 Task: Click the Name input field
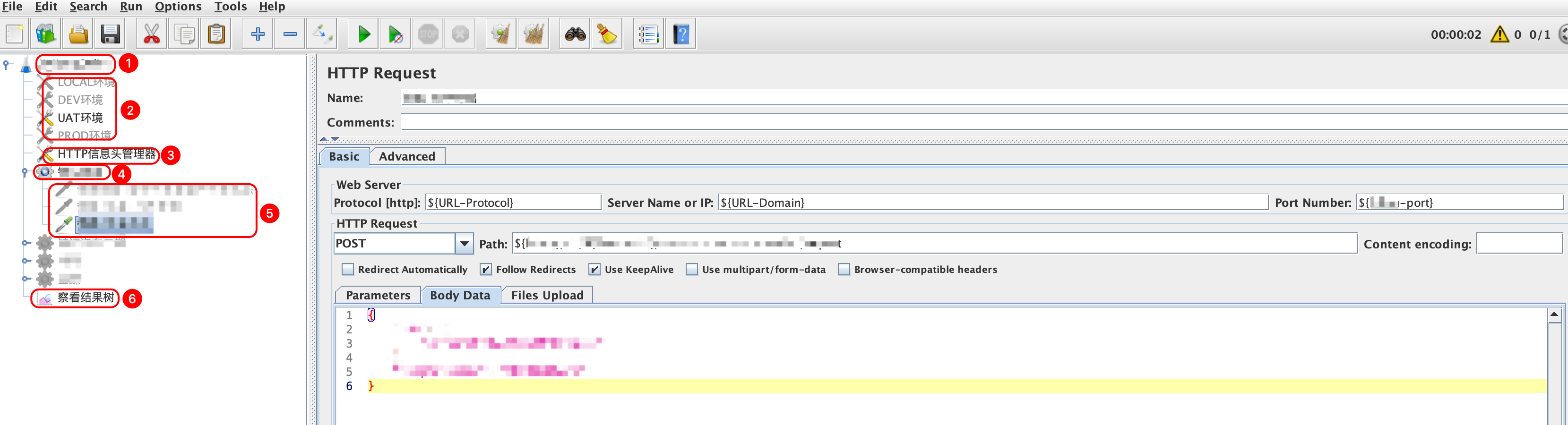click(984, 98)
